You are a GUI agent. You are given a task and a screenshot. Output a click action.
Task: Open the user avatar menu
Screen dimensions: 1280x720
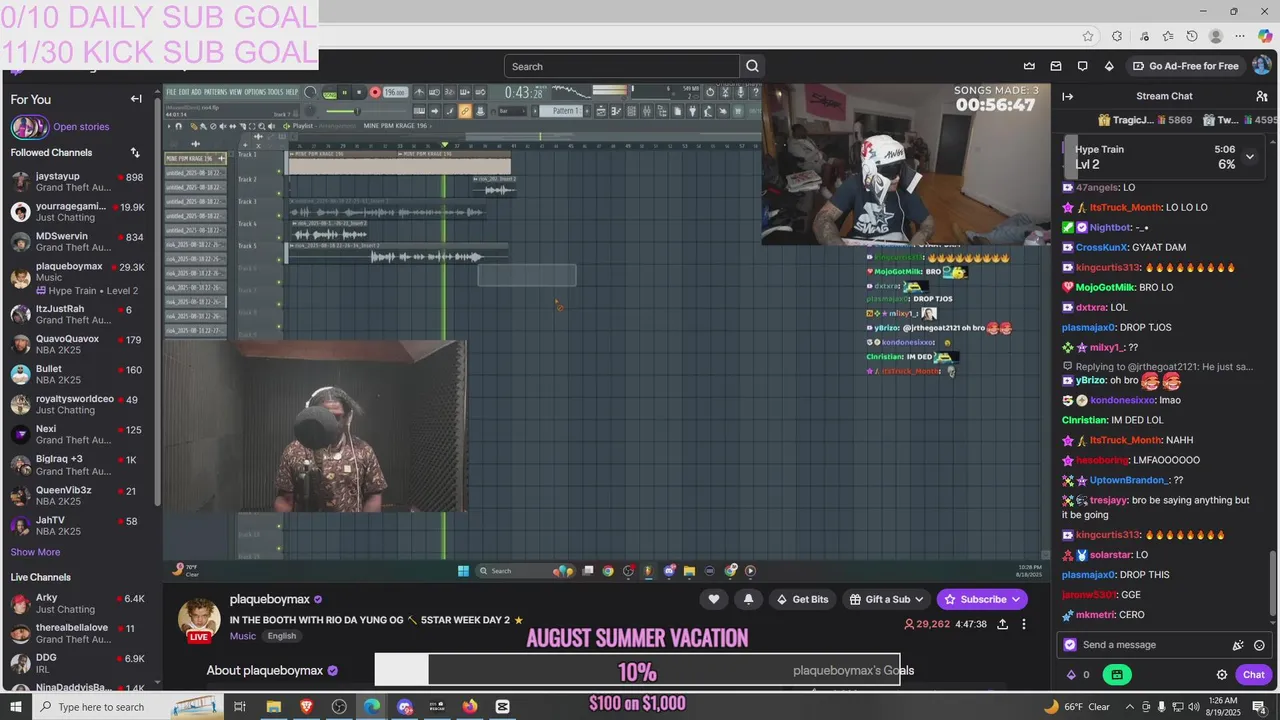point(1261,66)
